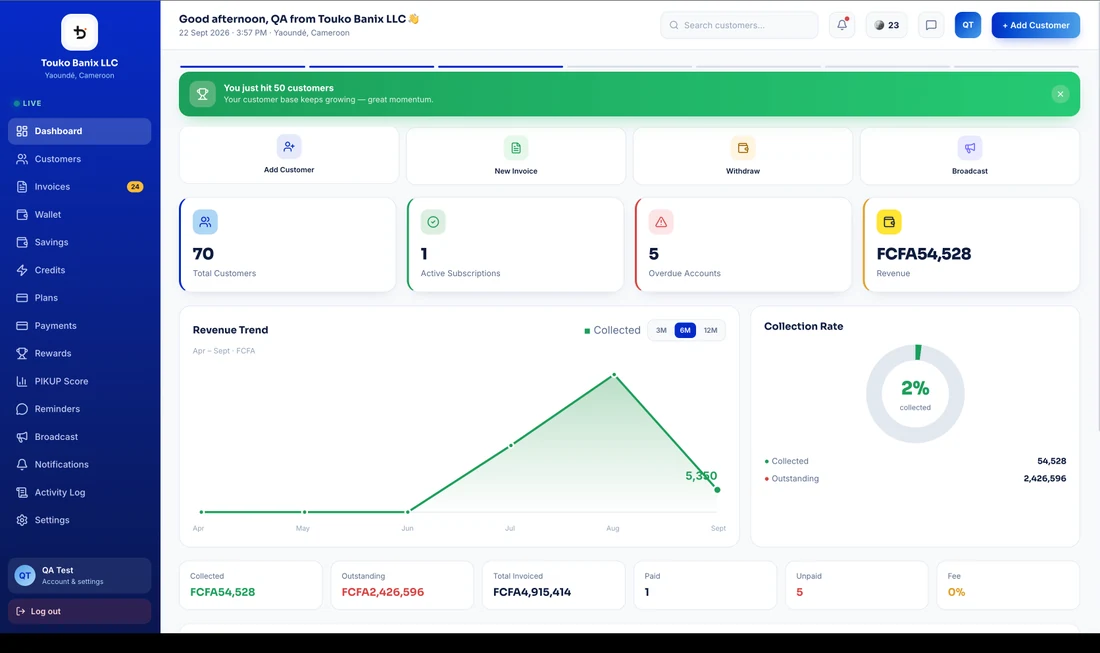
Task: Click the Paid count card
Action: click(x=705, y=585)
